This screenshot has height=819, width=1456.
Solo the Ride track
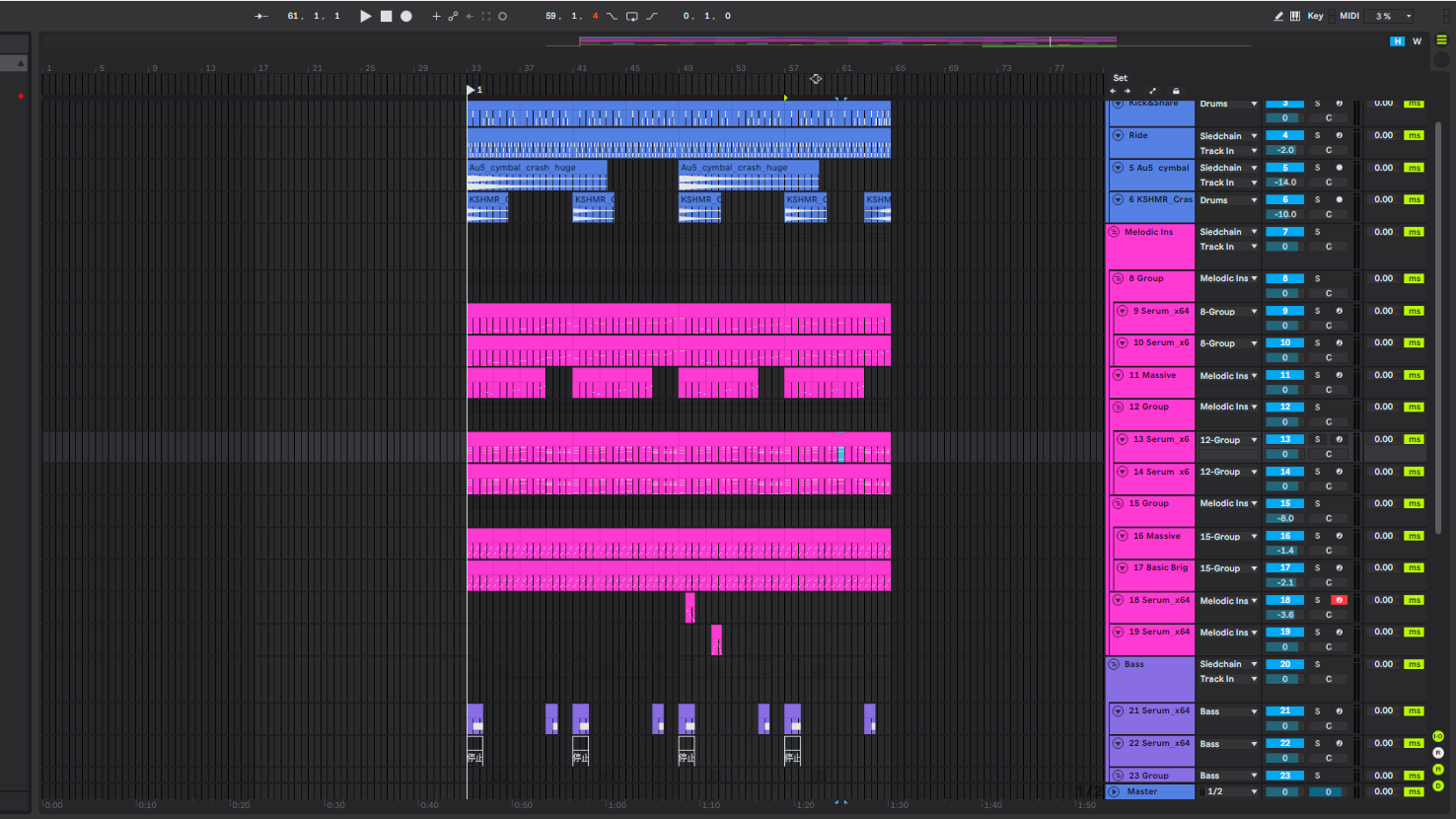(x=1317, y=135)
